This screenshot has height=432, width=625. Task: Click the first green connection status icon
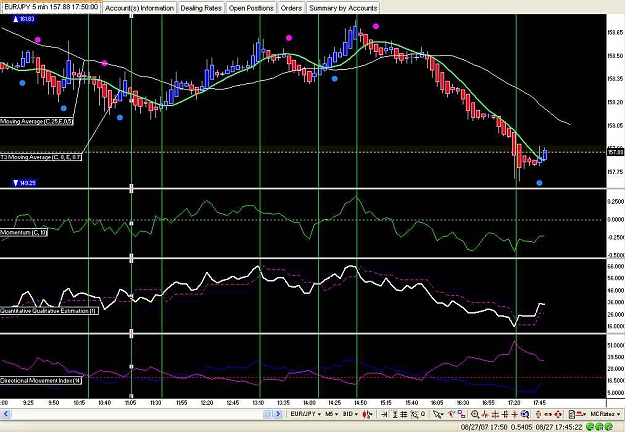pyautogui.click(x=590, y=427)
